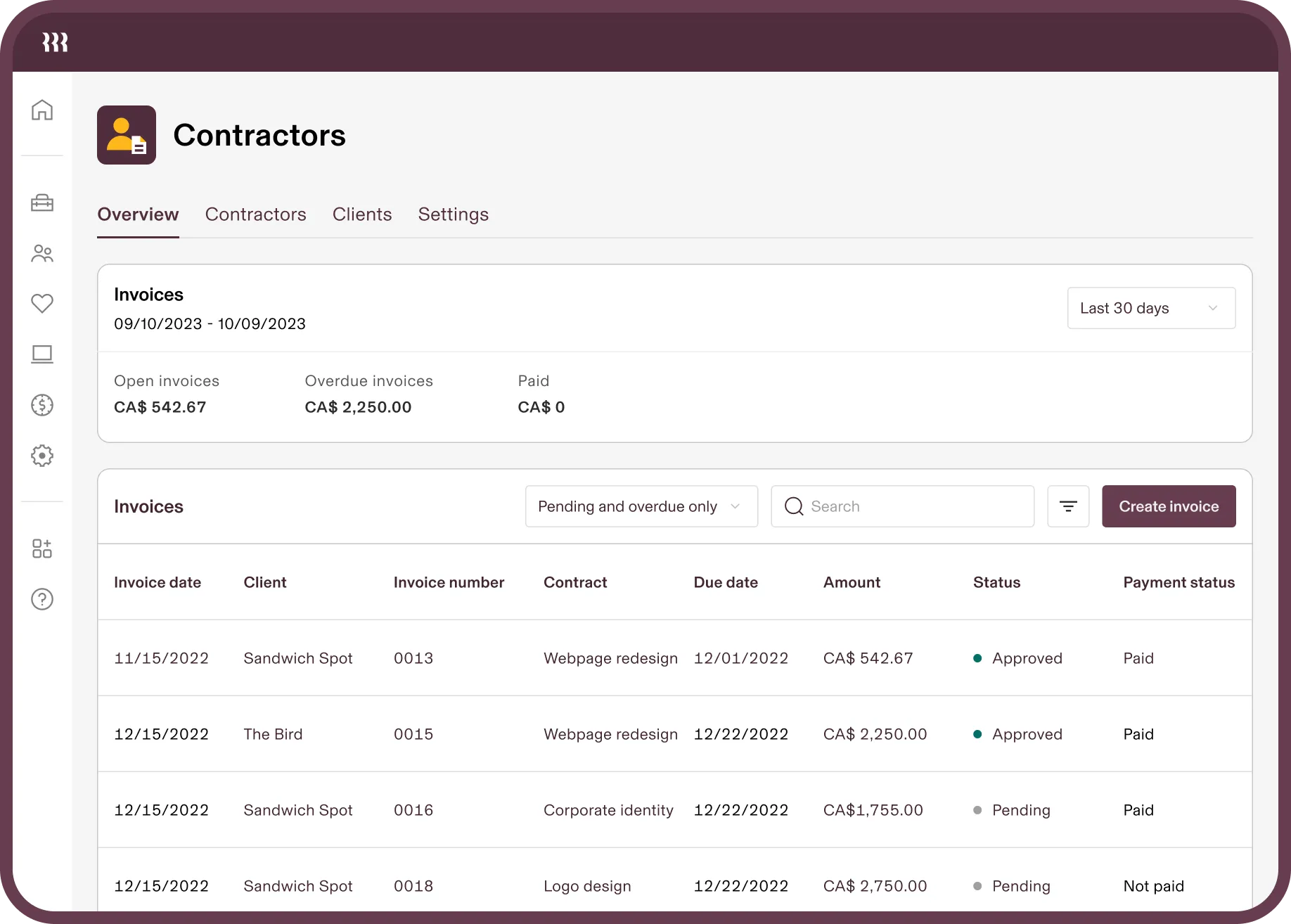Click Paid CA$ 0 value
This screenshot has height=924, width=1291.
(541, 407)
